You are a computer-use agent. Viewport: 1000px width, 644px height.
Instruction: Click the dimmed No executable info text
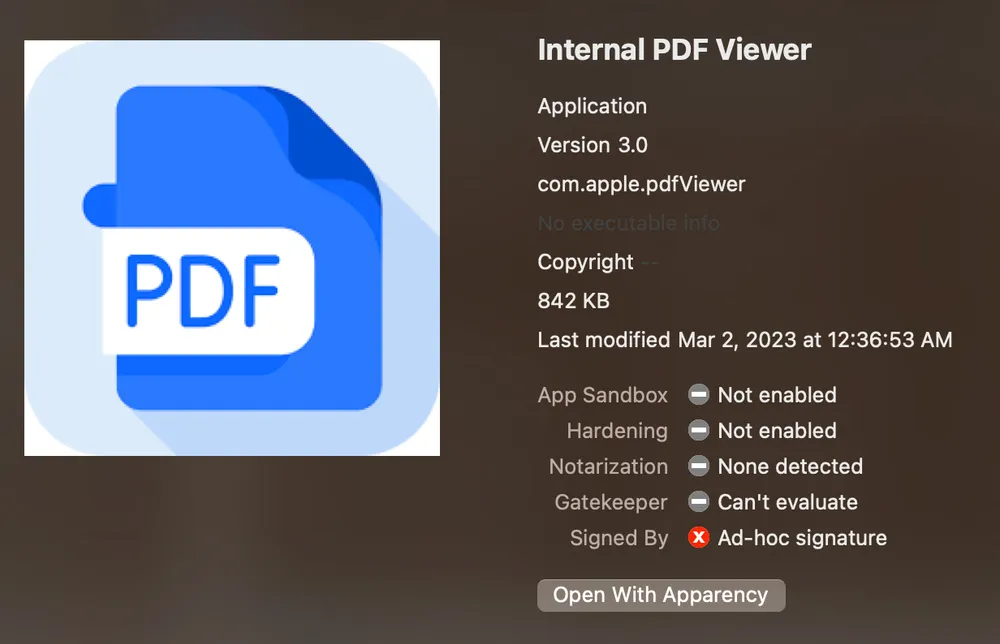[628, 223]
